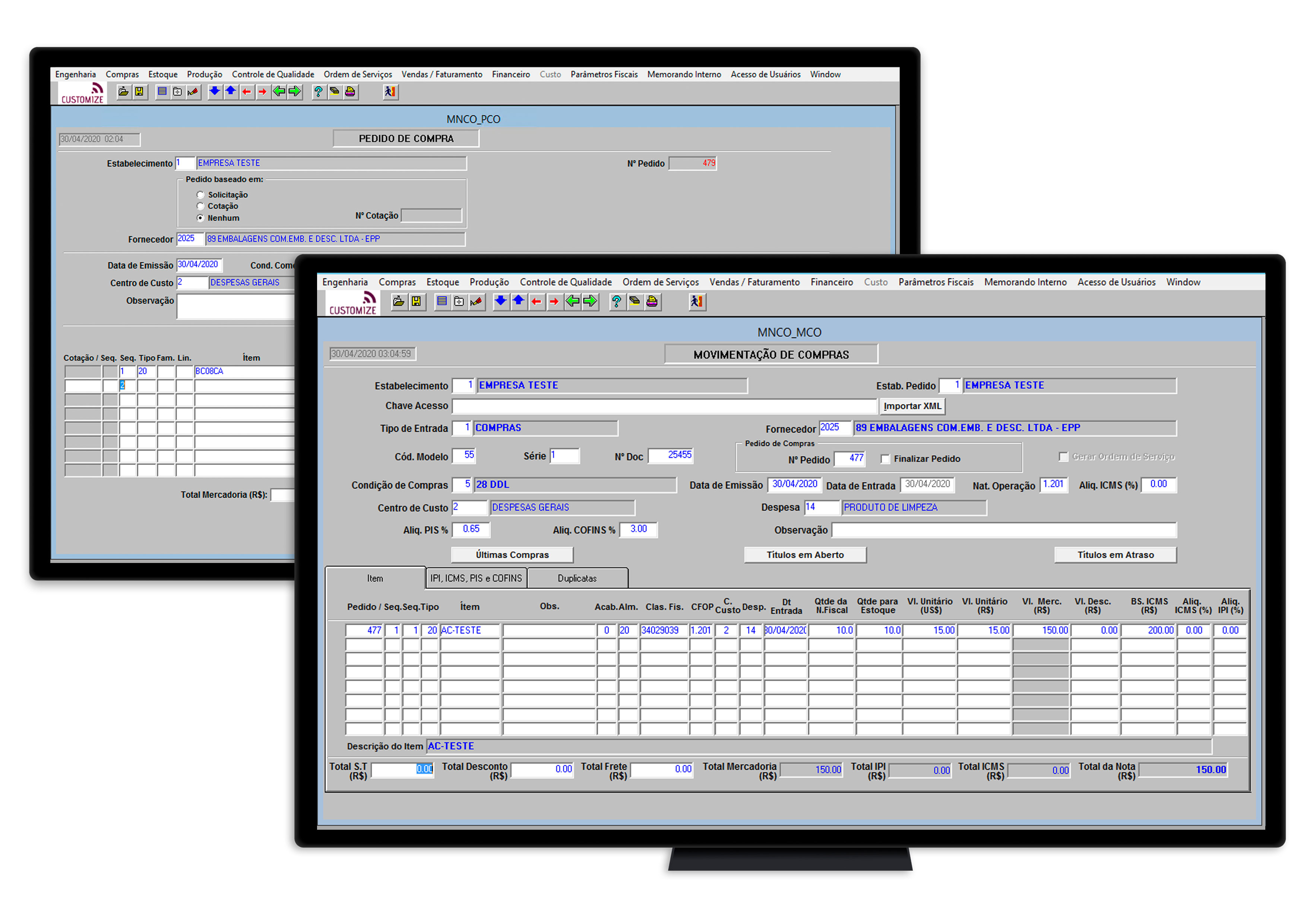The height and width of the screenshot is (924, 1307).
Task: Switch to the Duplicatas tab
Action: [578, 578]
